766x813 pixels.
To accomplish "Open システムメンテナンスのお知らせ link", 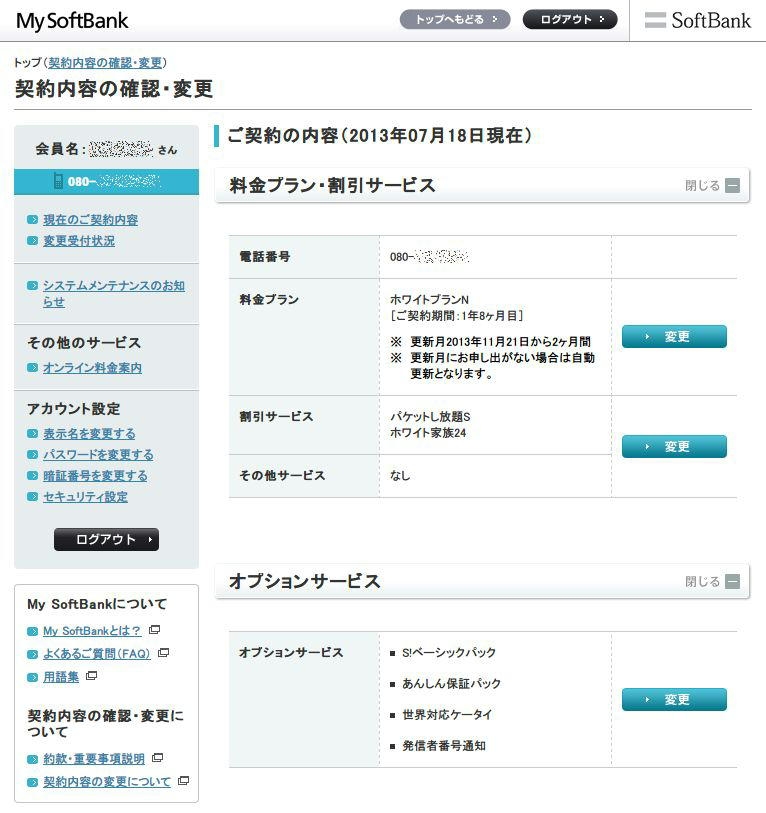I will pyautogui.click(x=114, y=293).
